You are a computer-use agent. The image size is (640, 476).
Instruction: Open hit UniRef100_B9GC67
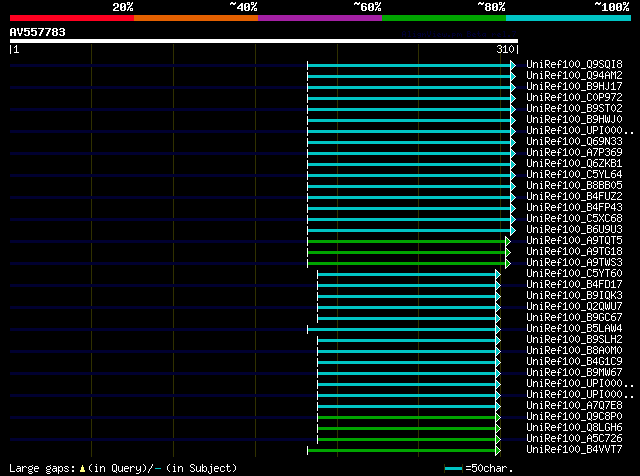pos(574,318)
